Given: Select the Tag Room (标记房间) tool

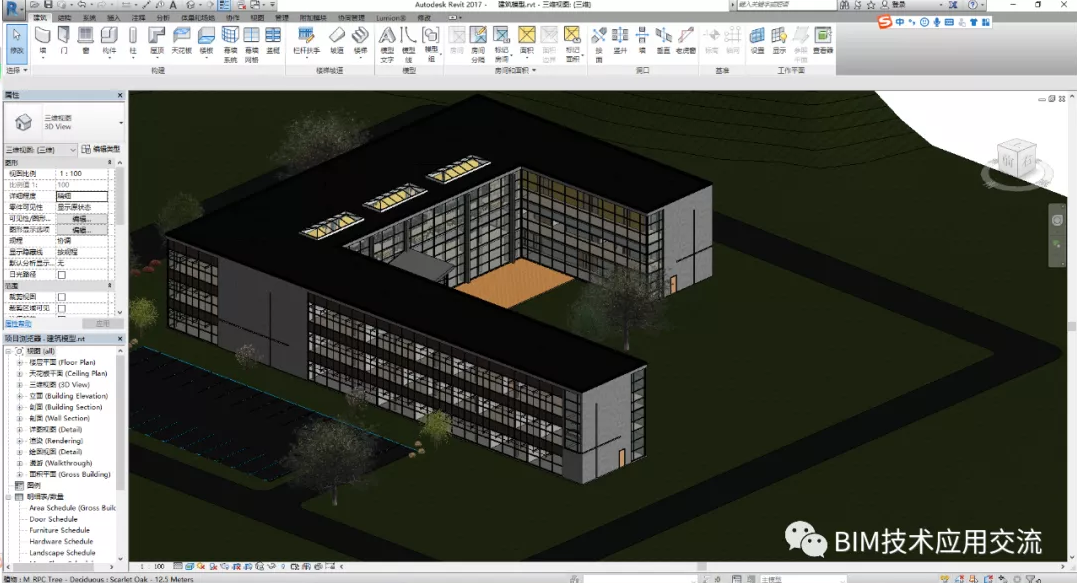Looking at the screenshot, I should pyautogui.click(x=501, y=45).
